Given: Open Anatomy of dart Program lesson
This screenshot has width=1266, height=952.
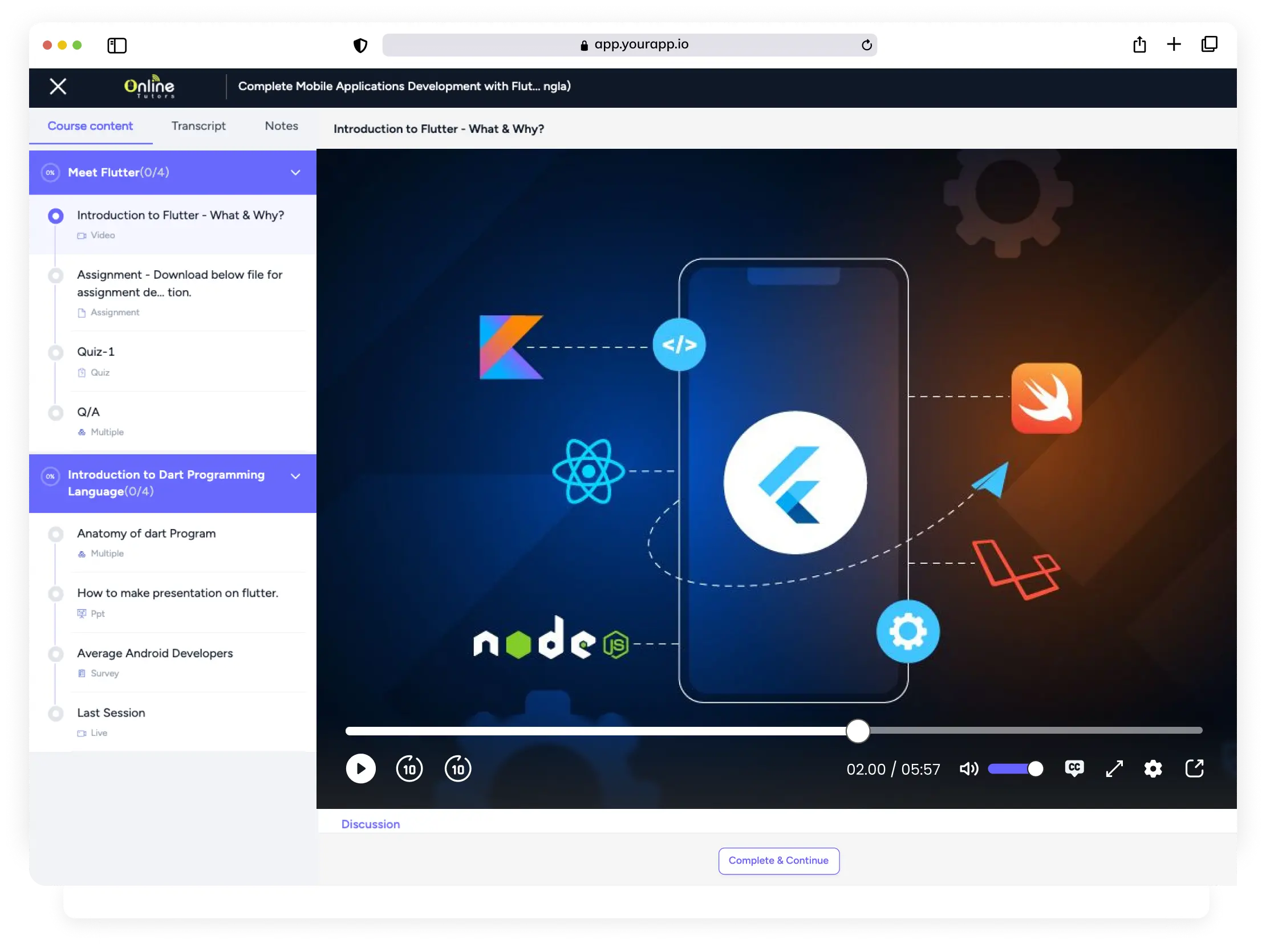Looking at the screenshot, I should point(146,533).
